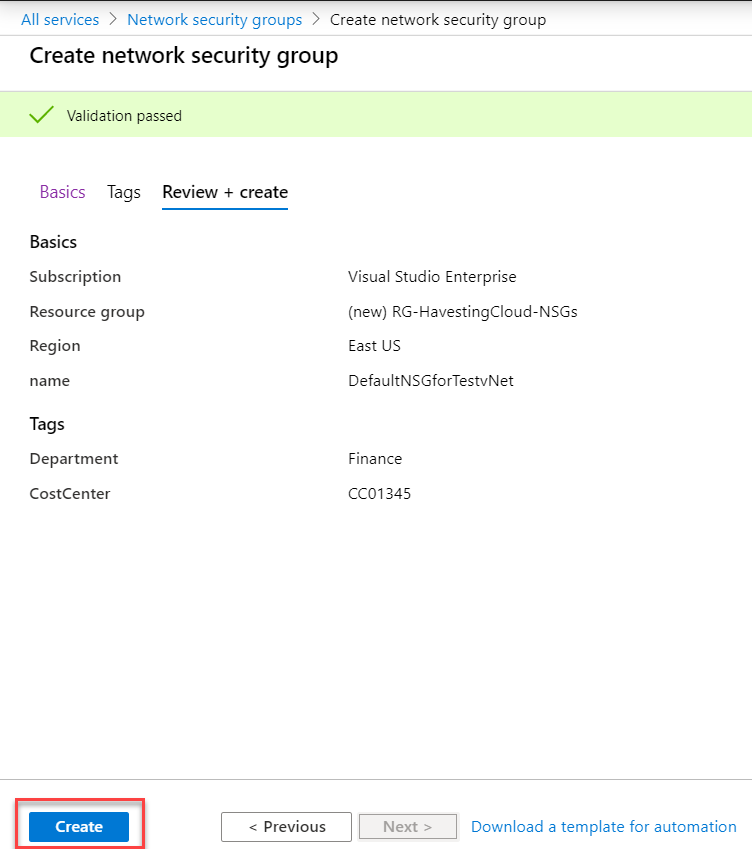
Task: Click the breadcrumb chevron after Network security groups
Action: click(316, 19)
